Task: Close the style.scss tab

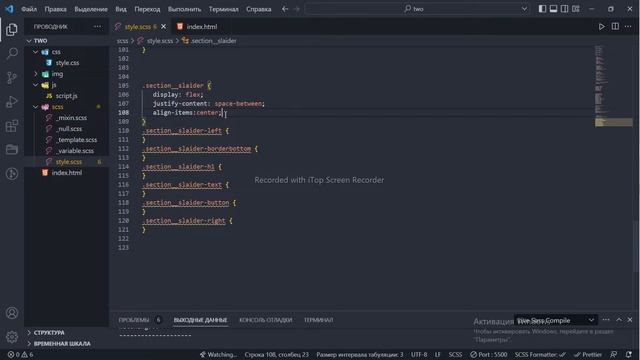Action: (163, 27)
